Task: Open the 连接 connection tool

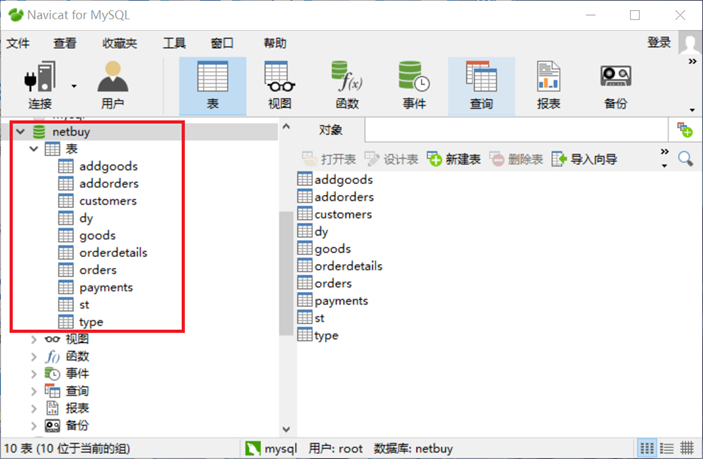Action: click(39, 85)
